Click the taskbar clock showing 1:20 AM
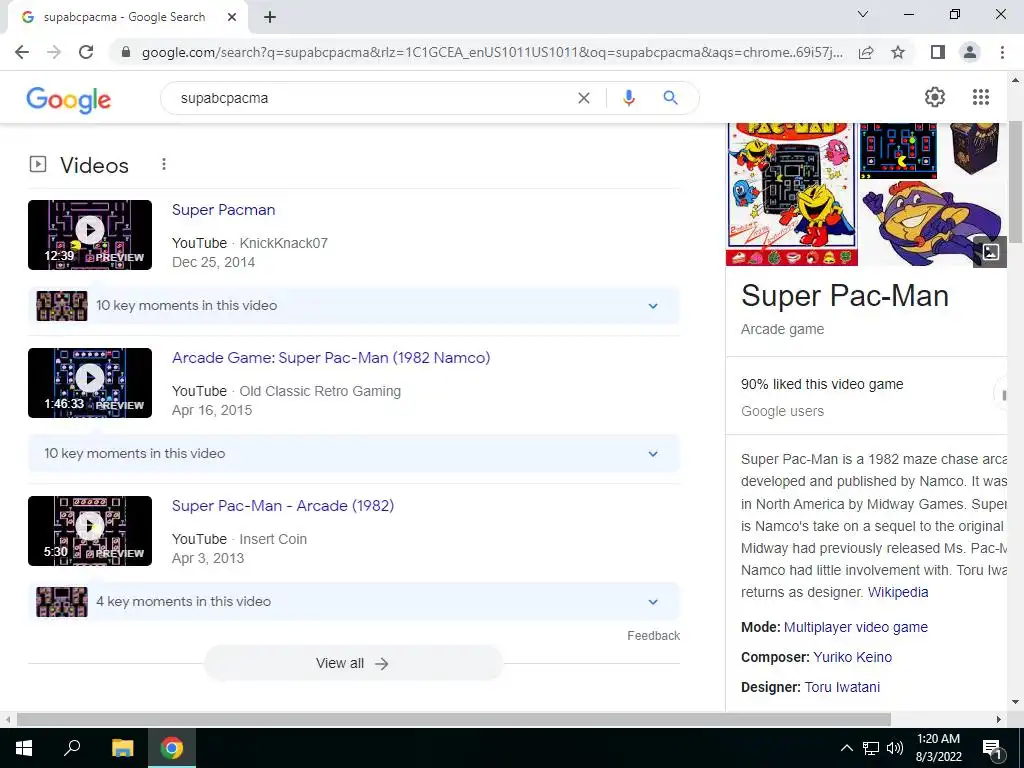 (x=938, y=748)
